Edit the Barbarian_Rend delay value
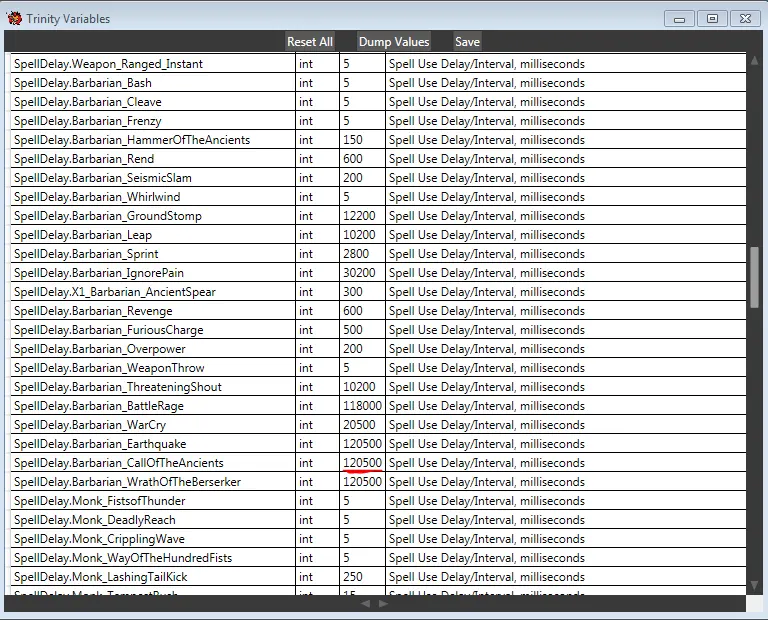This screenshot has height=620, width=768. [362, 159]
